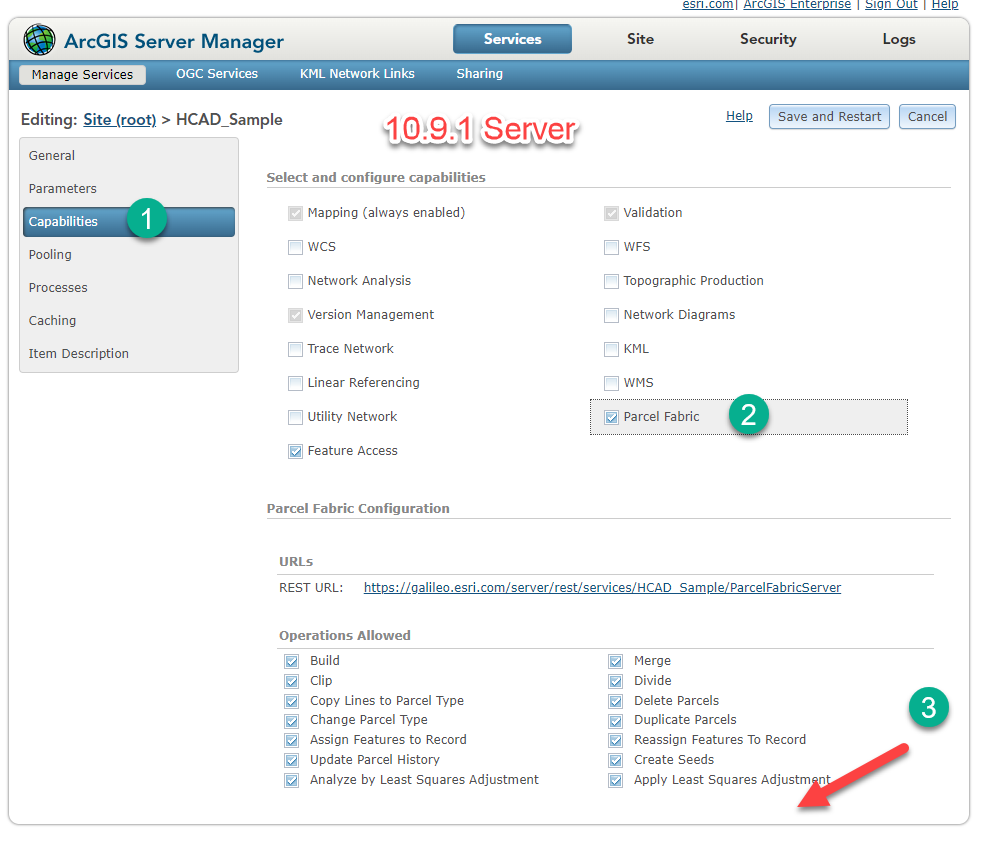Uncheck the Build operation

[x=292, y=661]
